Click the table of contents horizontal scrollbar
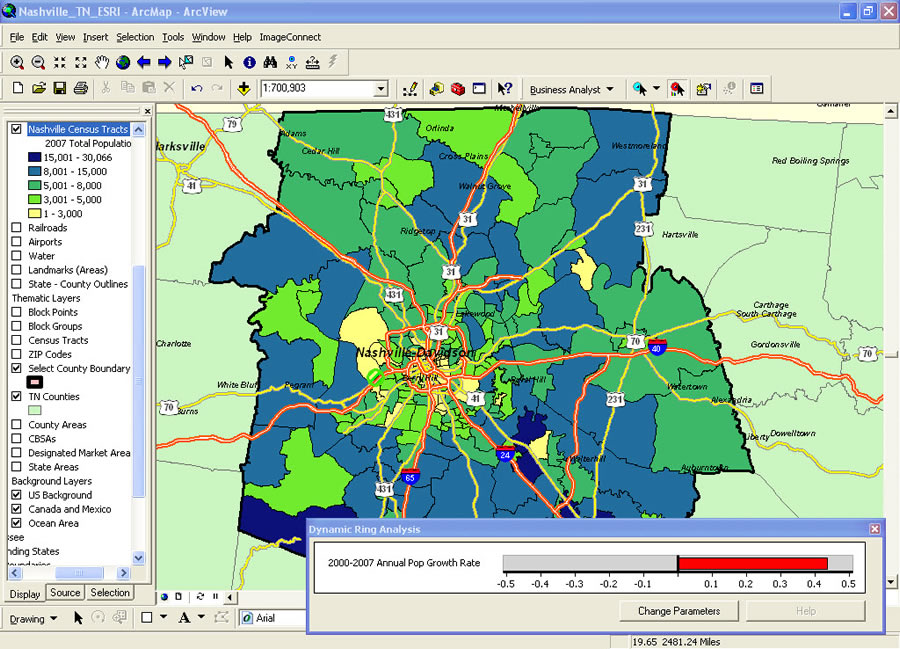The image size is (900, 649). [79, 573]
